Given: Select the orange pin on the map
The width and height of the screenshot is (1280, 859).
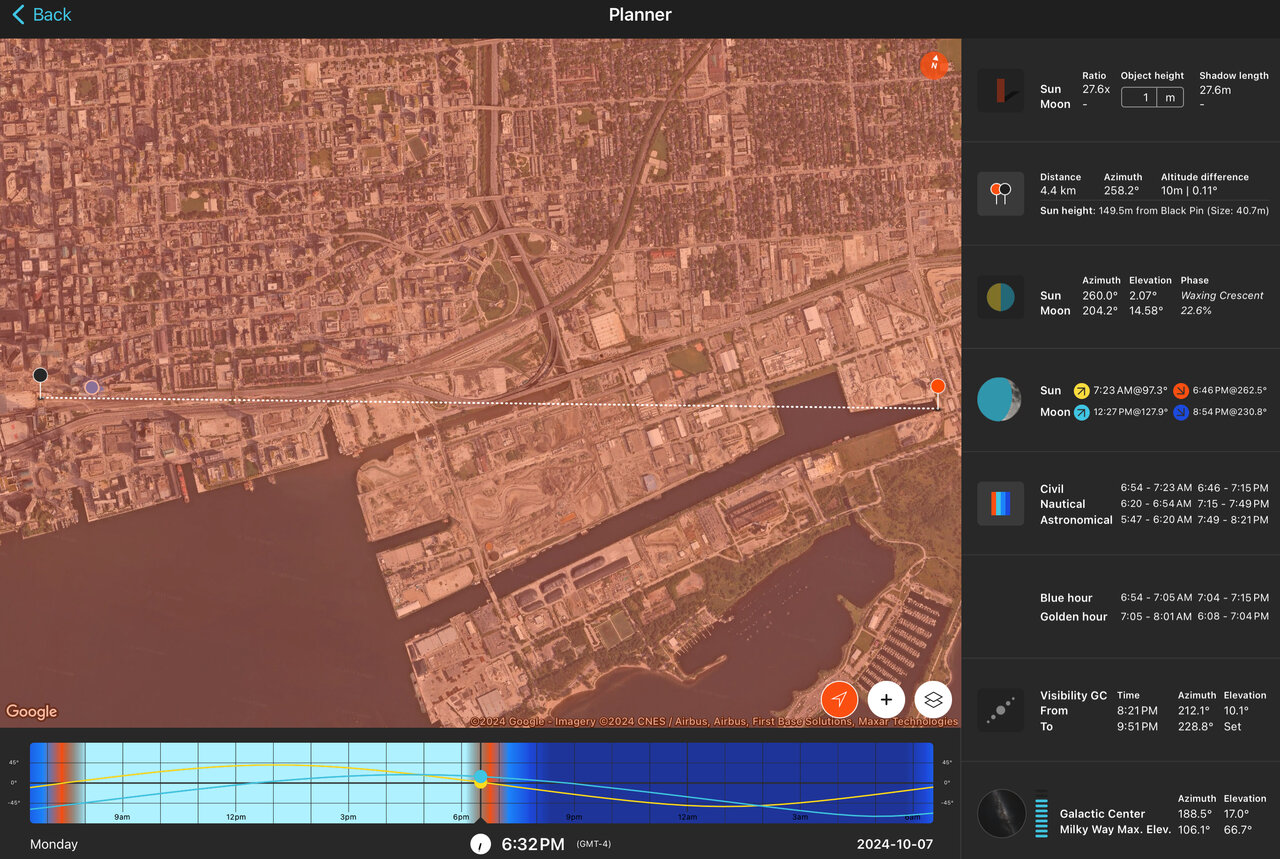Looking at the screenshot, I should coord(937,387).
